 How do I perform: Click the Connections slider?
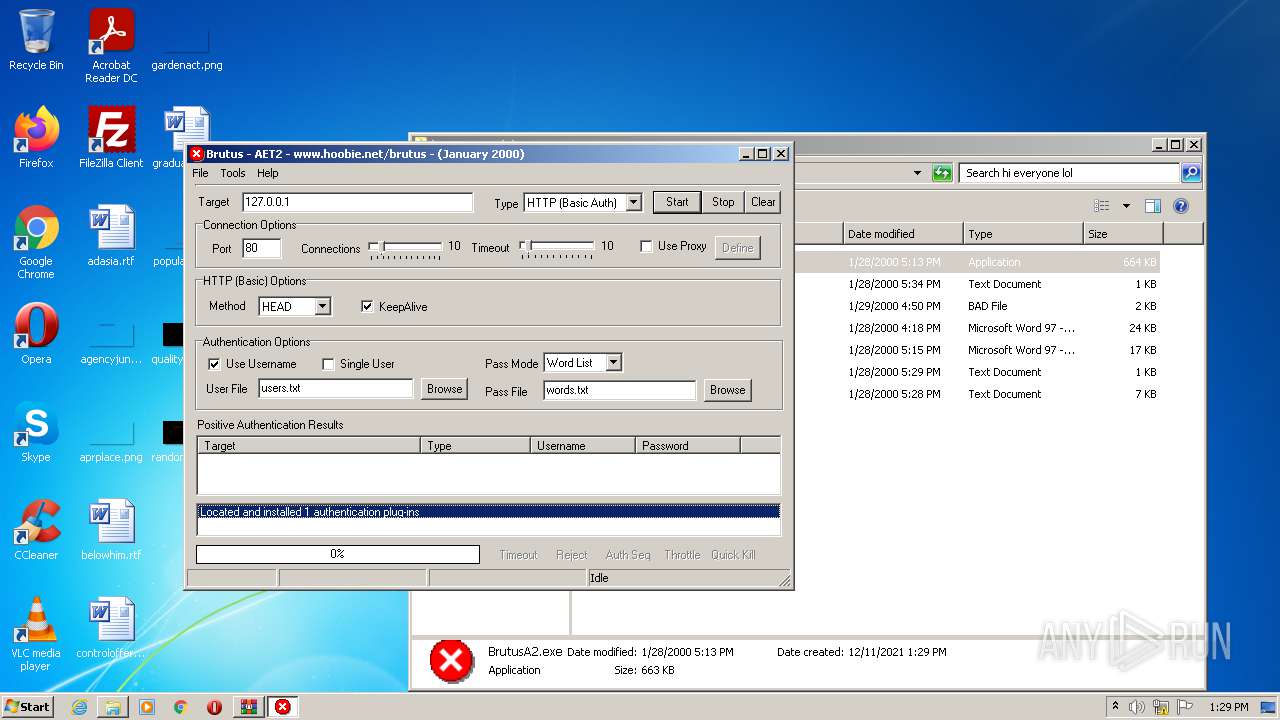pyautogui.click(x=405, y=247)
